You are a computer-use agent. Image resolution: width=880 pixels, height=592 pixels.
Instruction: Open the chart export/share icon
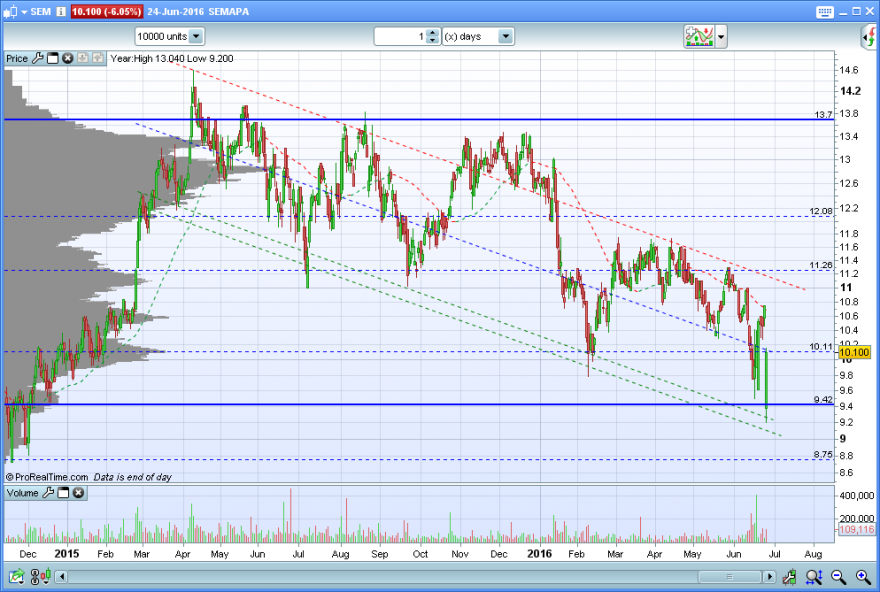point(16,576)
